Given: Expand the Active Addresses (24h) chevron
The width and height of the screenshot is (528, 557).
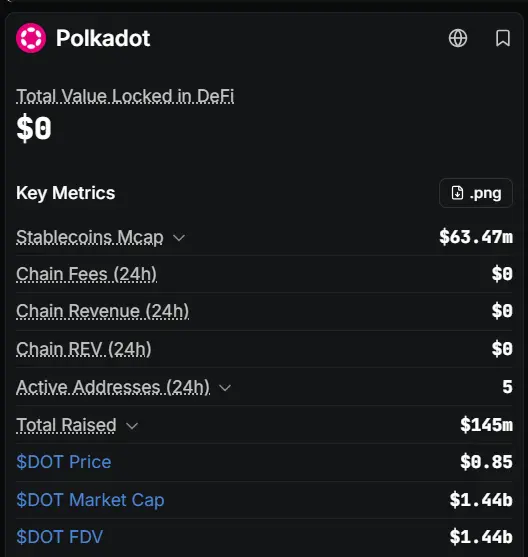Looking at the screenshot, I should point(225,388).
